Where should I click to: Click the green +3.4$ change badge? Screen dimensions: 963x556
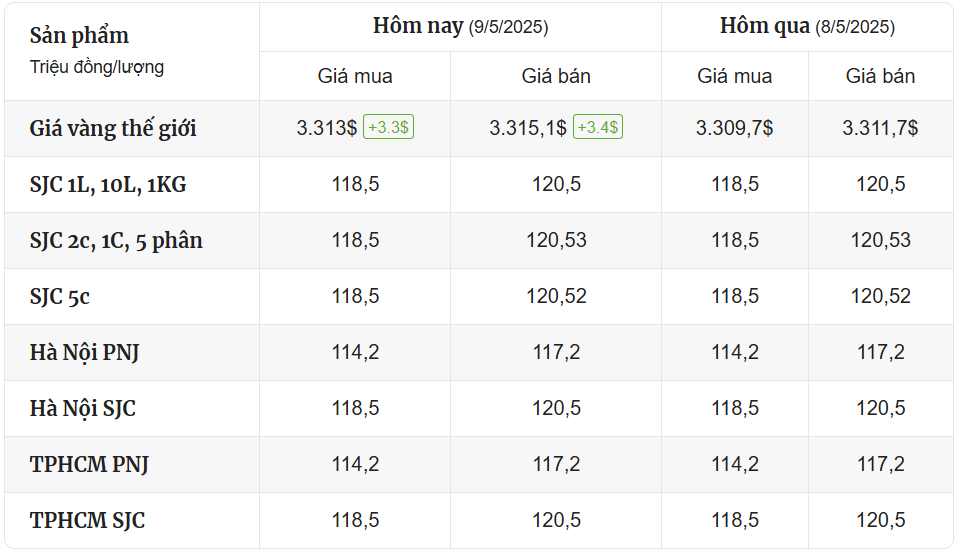point(598,127)
